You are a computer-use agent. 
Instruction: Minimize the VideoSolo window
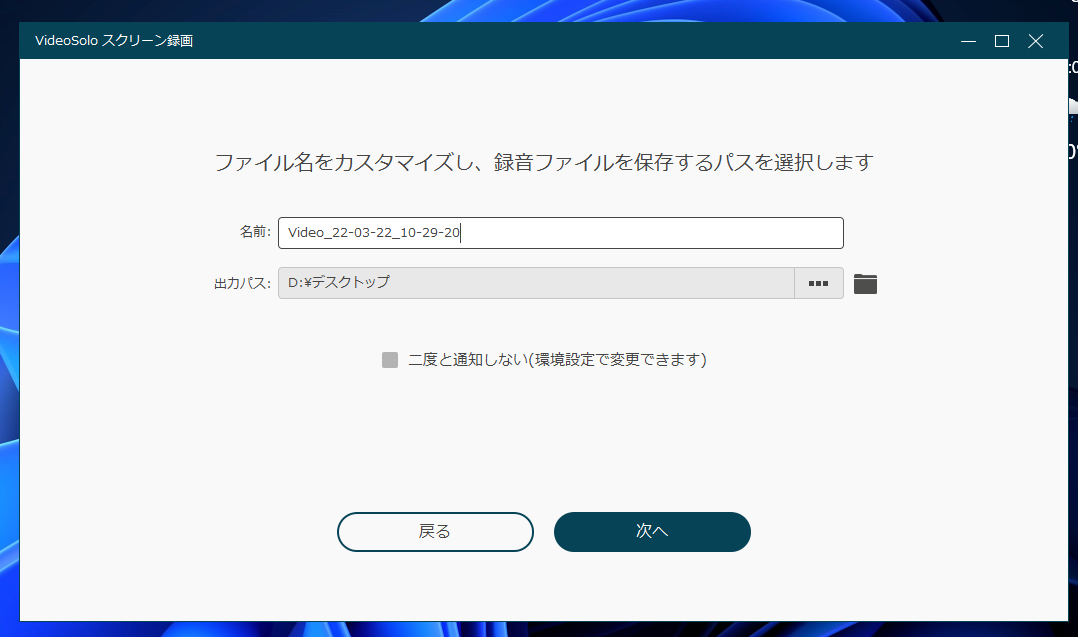968,41
